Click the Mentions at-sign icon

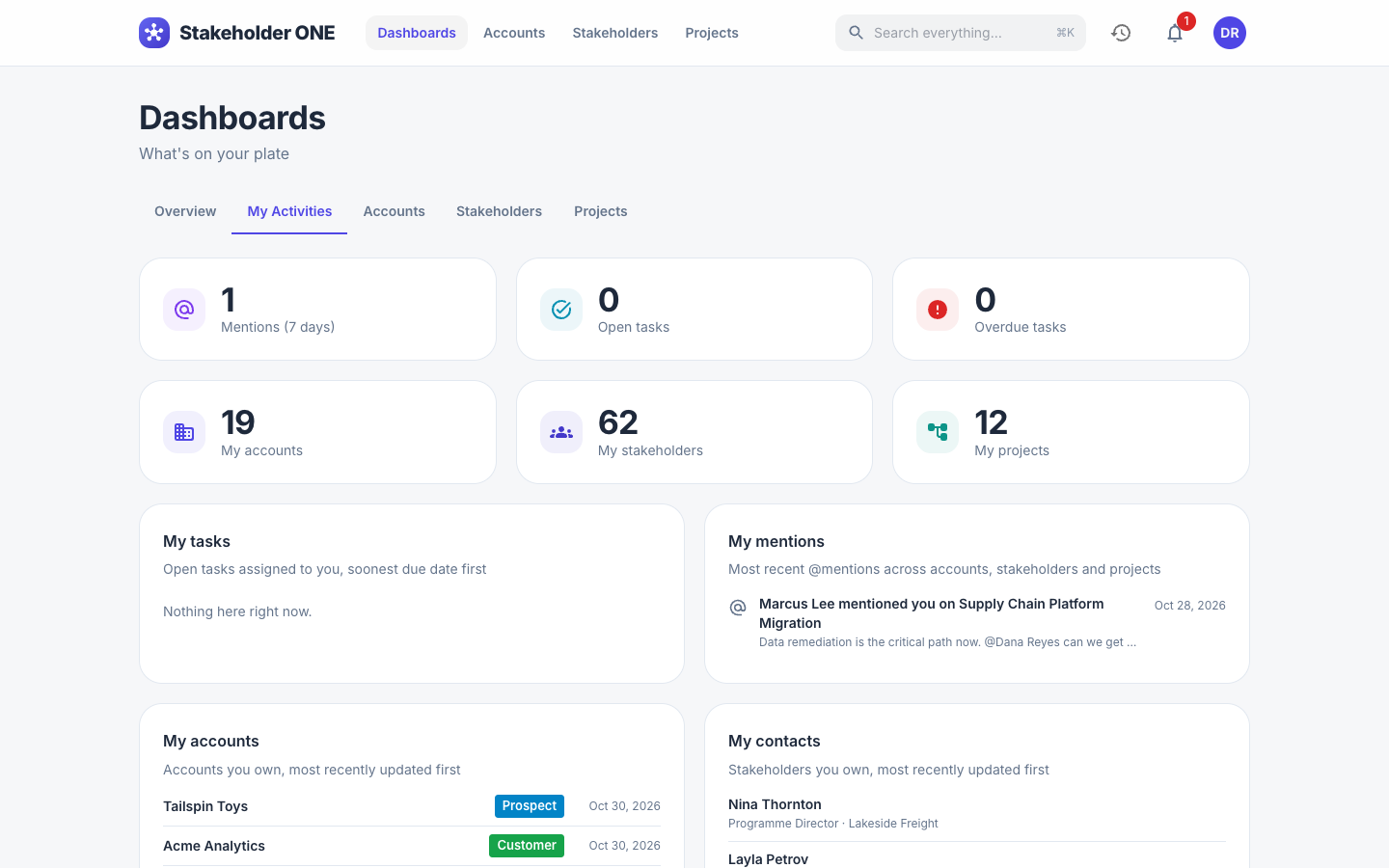coord(184,310)
